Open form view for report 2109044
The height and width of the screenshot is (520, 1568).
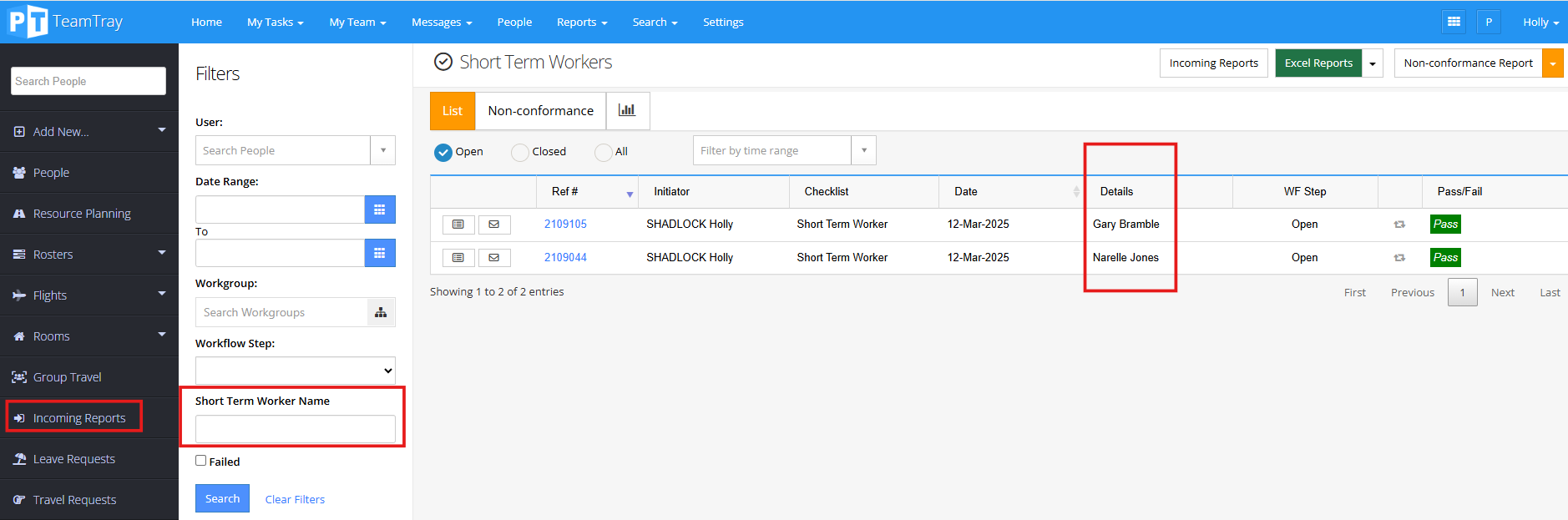click(458, 258)
